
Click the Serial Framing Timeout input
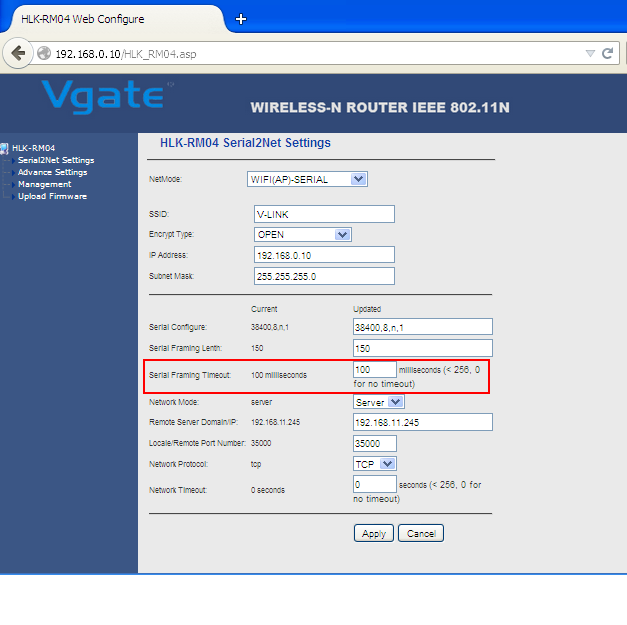375,369
